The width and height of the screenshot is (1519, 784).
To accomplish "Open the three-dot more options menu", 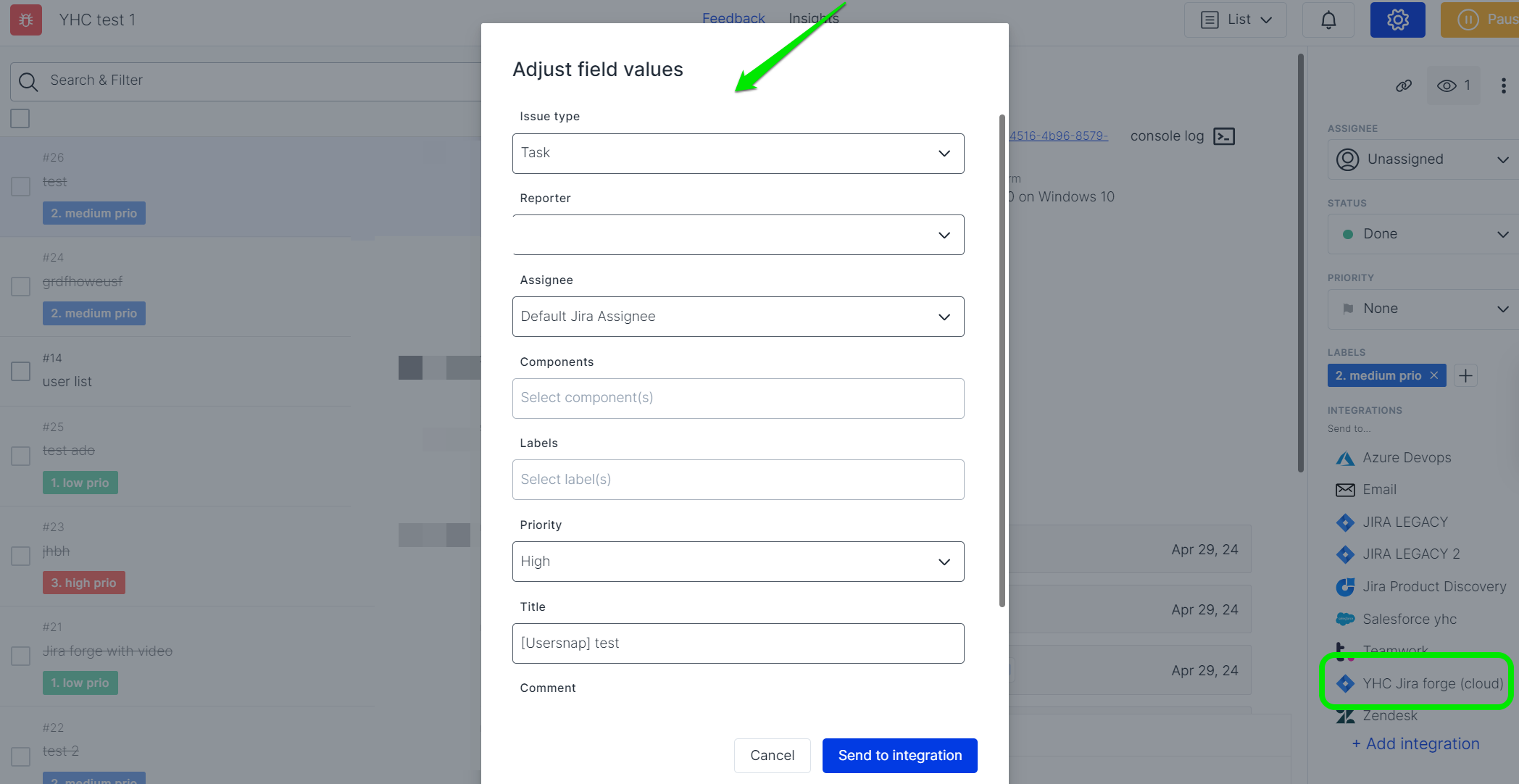I will (1504, 86).
